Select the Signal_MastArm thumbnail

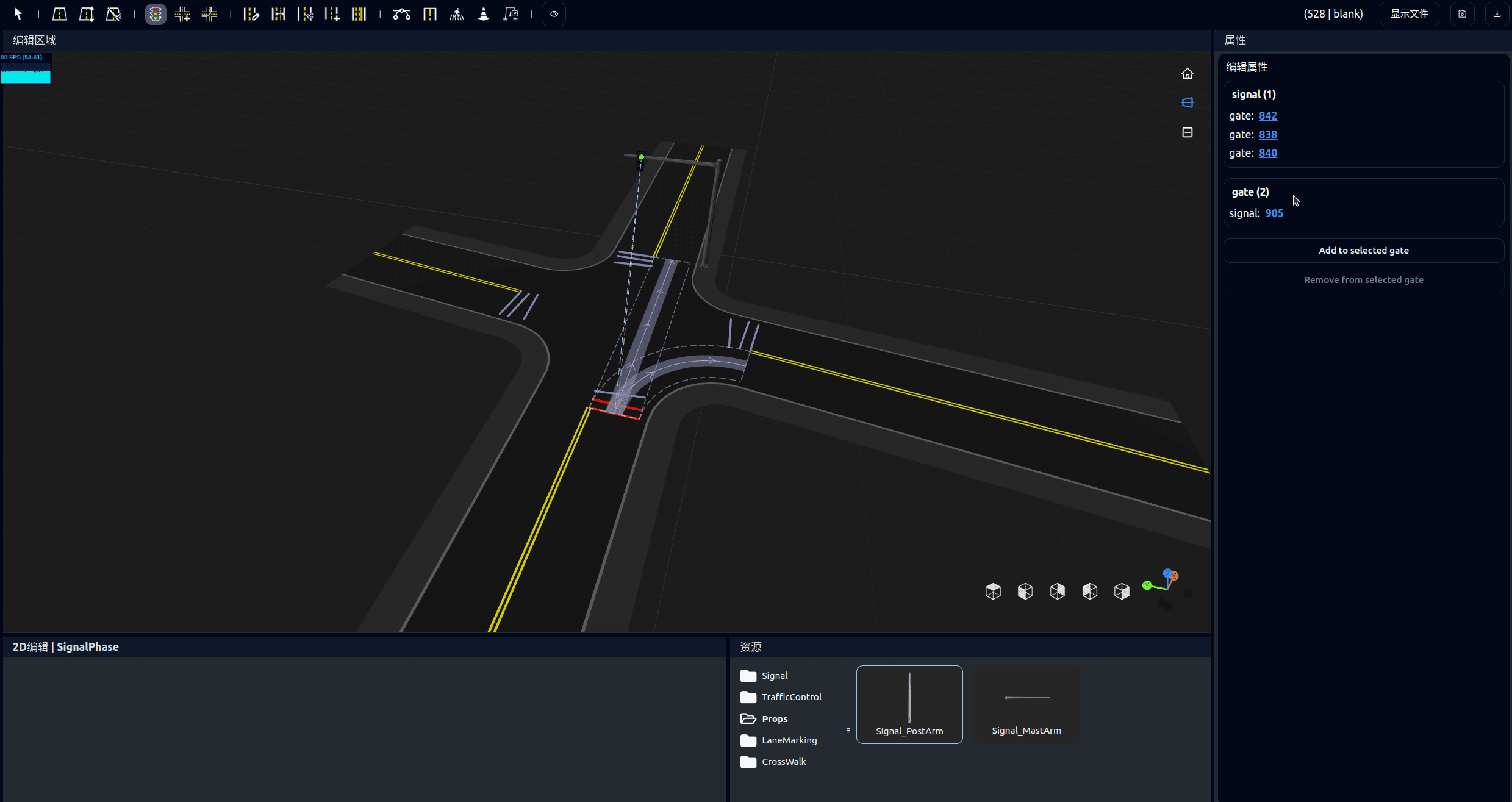click(x=1026, y=704)
